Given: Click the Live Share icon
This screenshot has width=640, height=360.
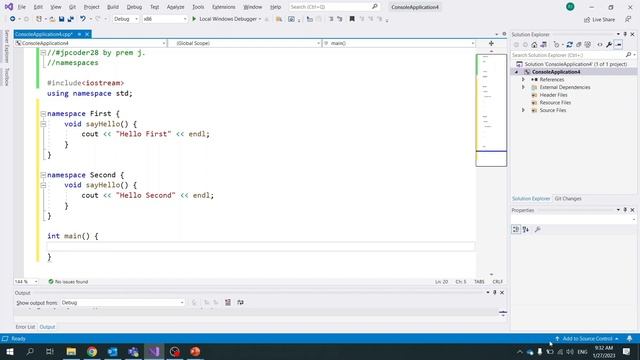Looking at the screenshot, I should click(x=600, y=20).
